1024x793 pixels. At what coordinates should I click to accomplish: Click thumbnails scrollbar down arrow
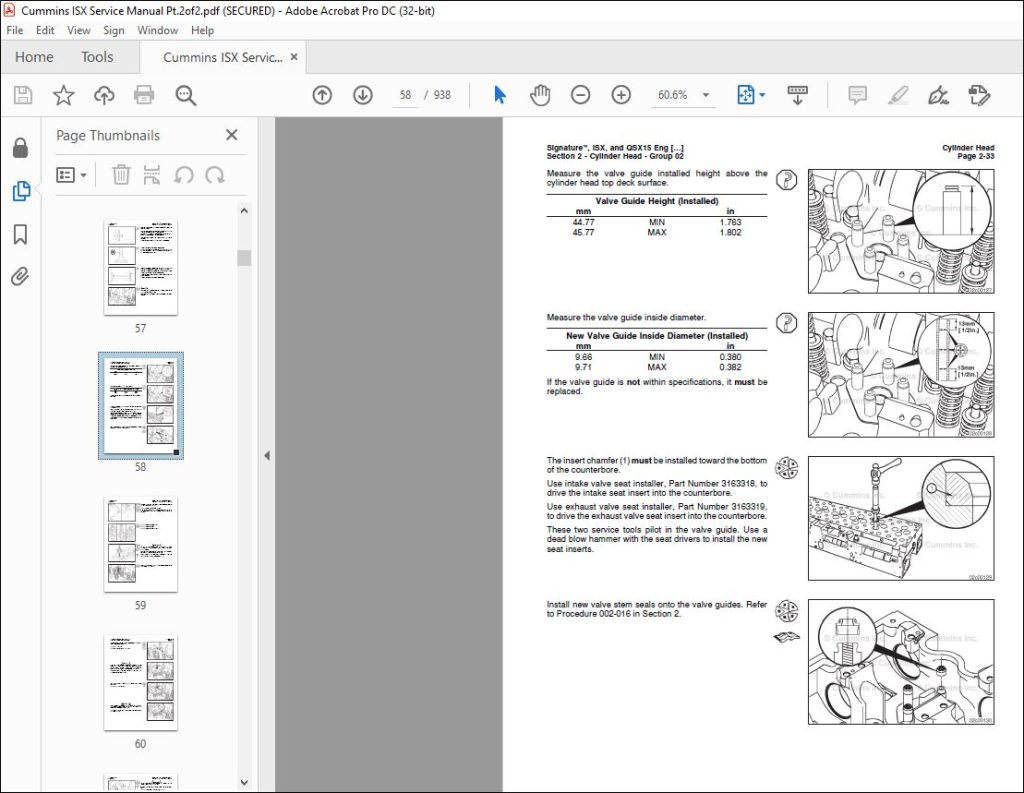[244, 782]
